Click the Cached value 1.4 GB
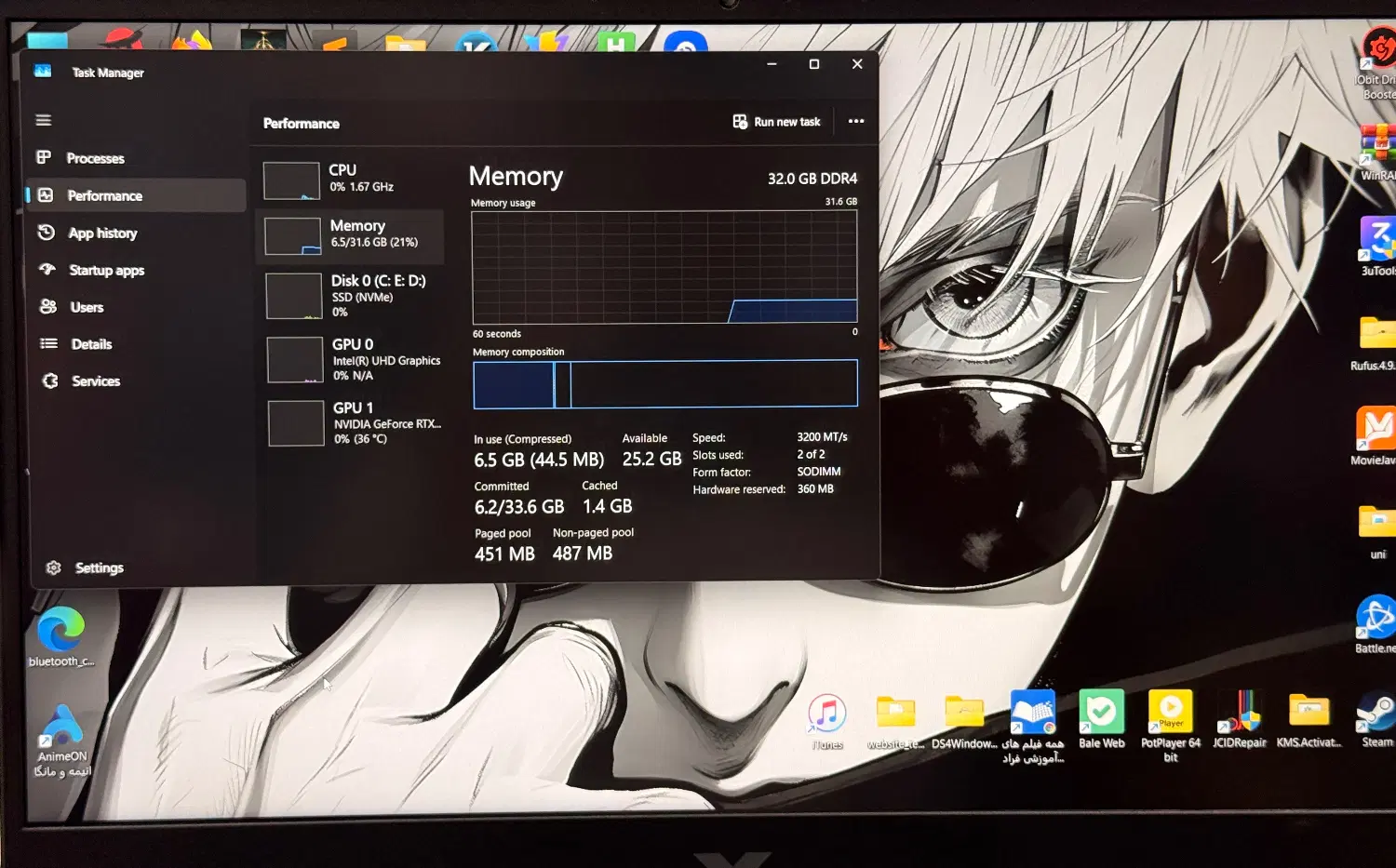 (607, 506)
